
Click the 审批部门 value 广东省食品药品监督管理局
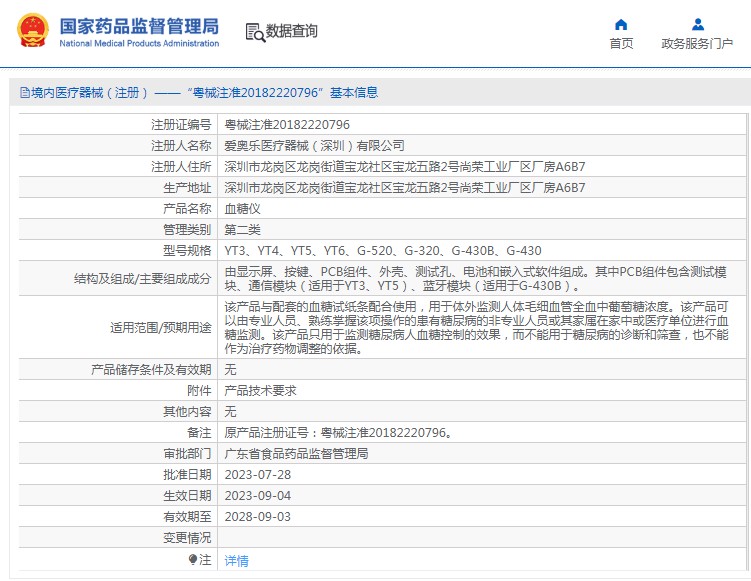pos(296,454)
